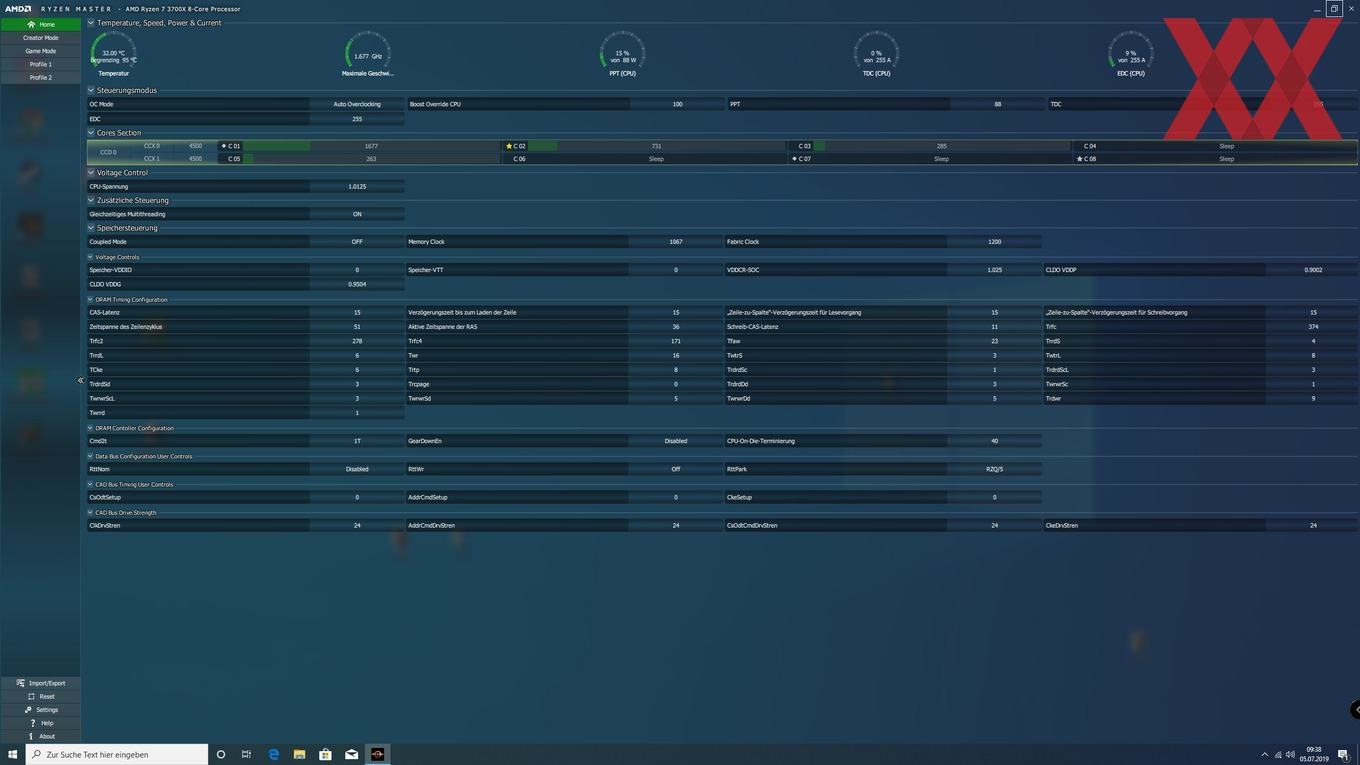The height and width of the screenshot is (765, 1360).
Task: Click the TDC (CPU) gauge
Action: point(876,54)
